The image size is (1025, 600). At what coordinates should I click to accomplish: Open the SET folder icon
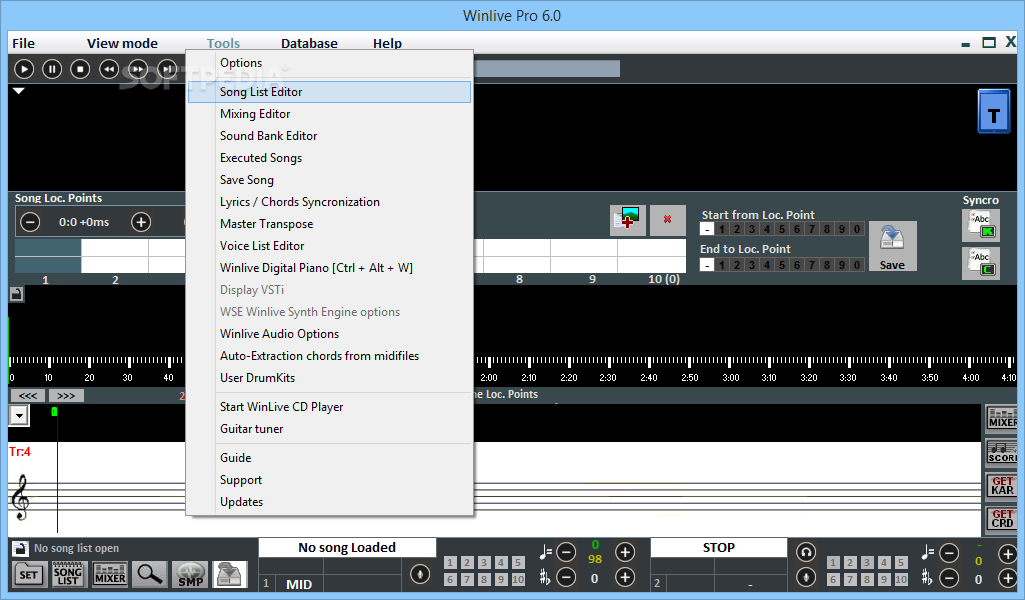point(29,575)
